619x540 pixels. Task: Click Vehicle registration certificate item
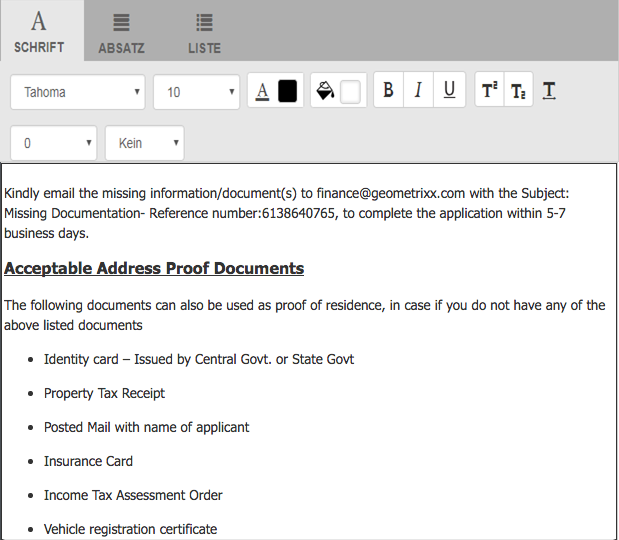coord(130,529)
